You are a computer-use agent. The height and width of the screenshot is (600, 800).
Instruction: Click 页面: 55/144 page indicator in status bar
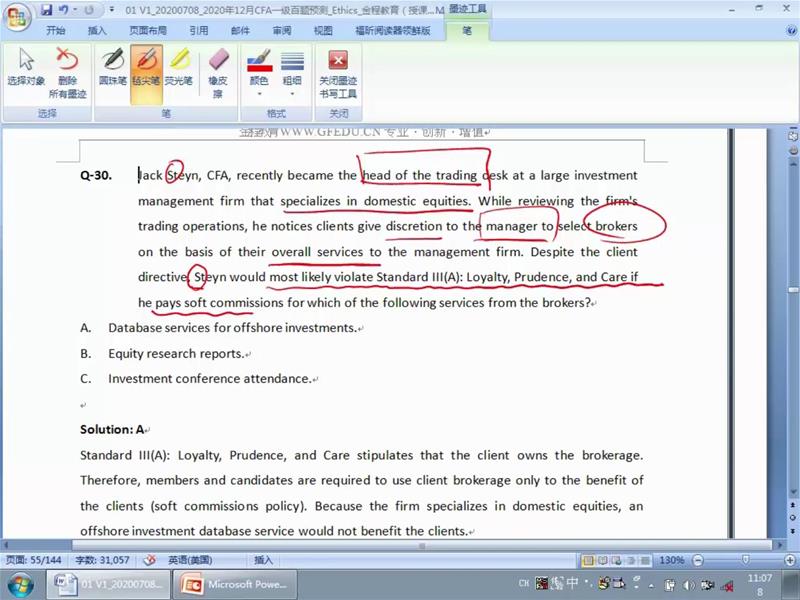tap(33, 560)
